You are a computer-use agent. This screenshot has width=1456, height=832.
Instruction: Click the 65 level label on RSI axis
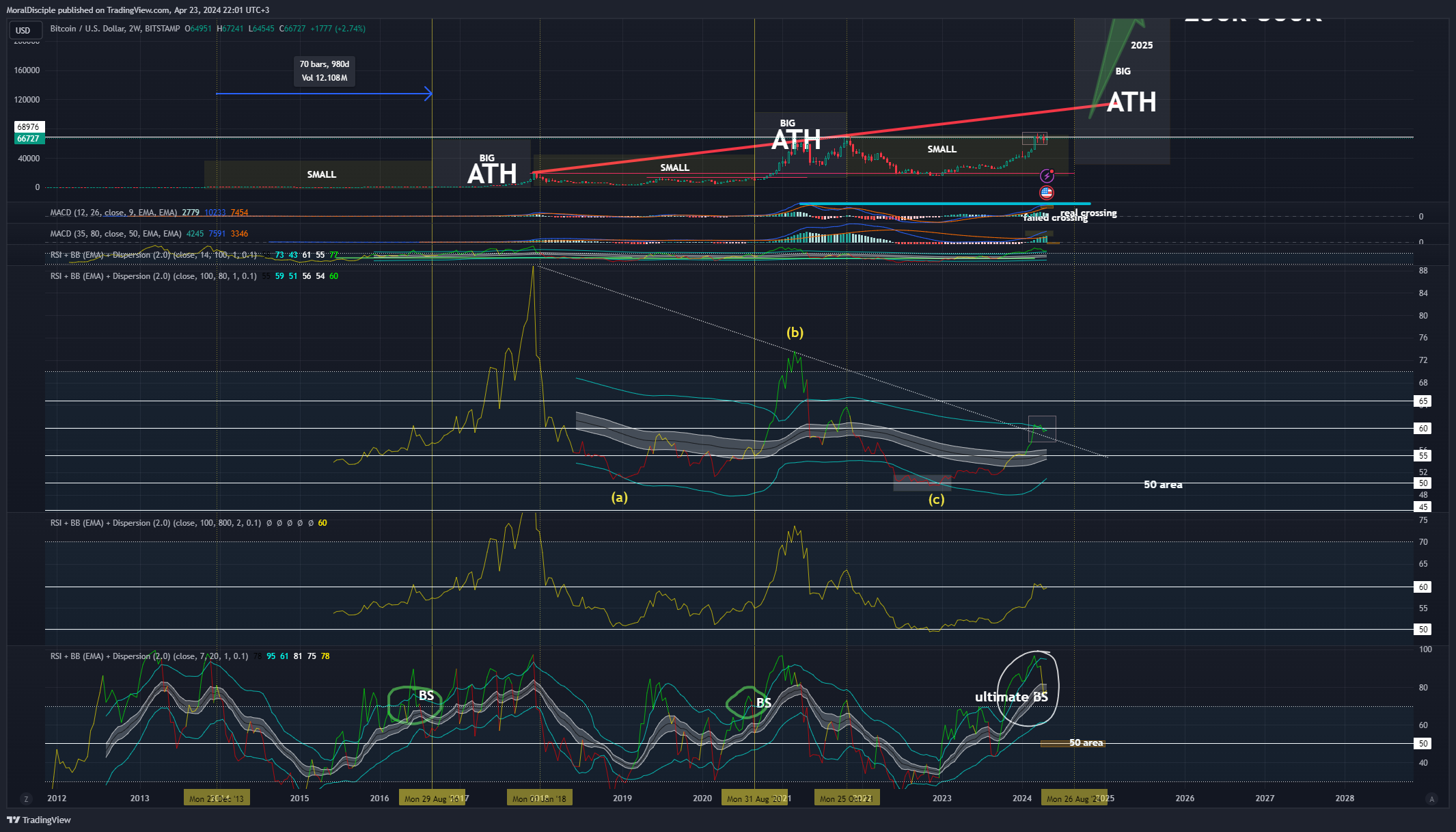tap(1423, 401)
